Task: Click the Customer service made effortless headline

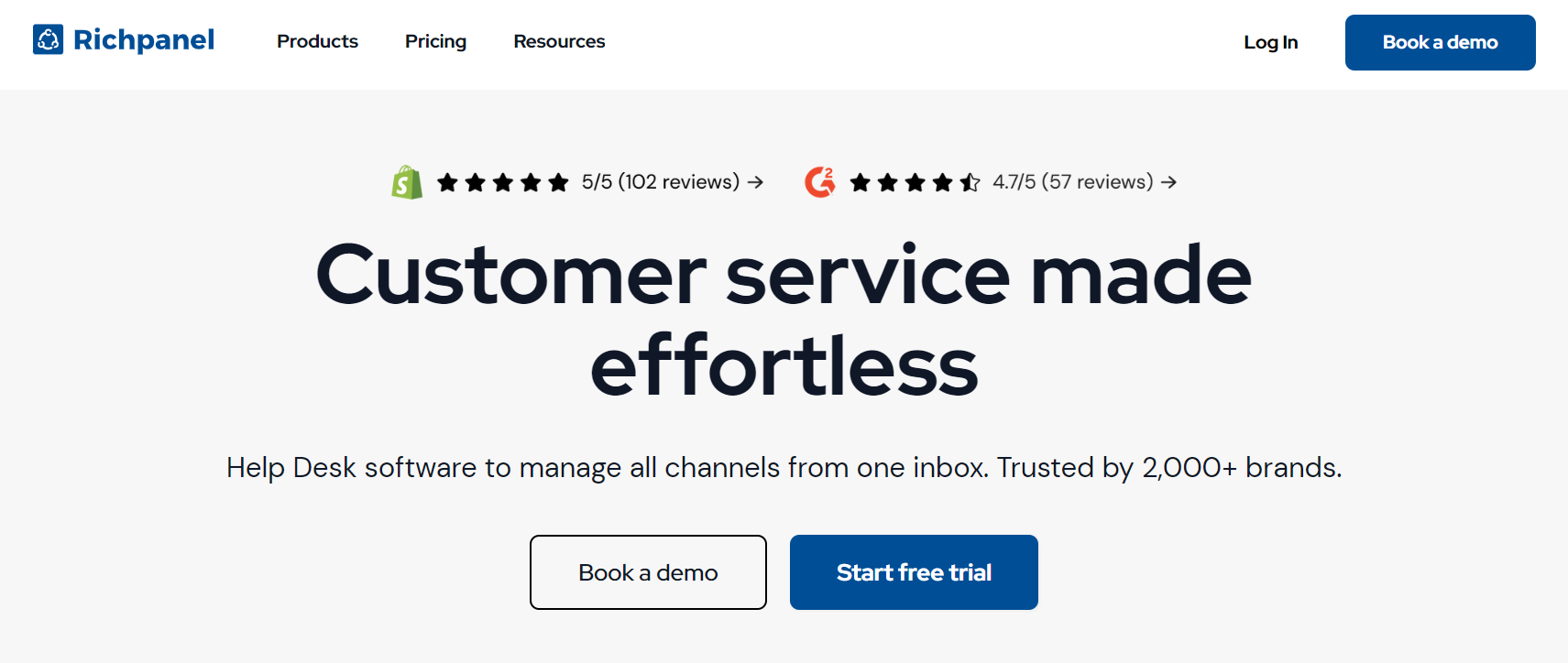Action: coord(784,321)
